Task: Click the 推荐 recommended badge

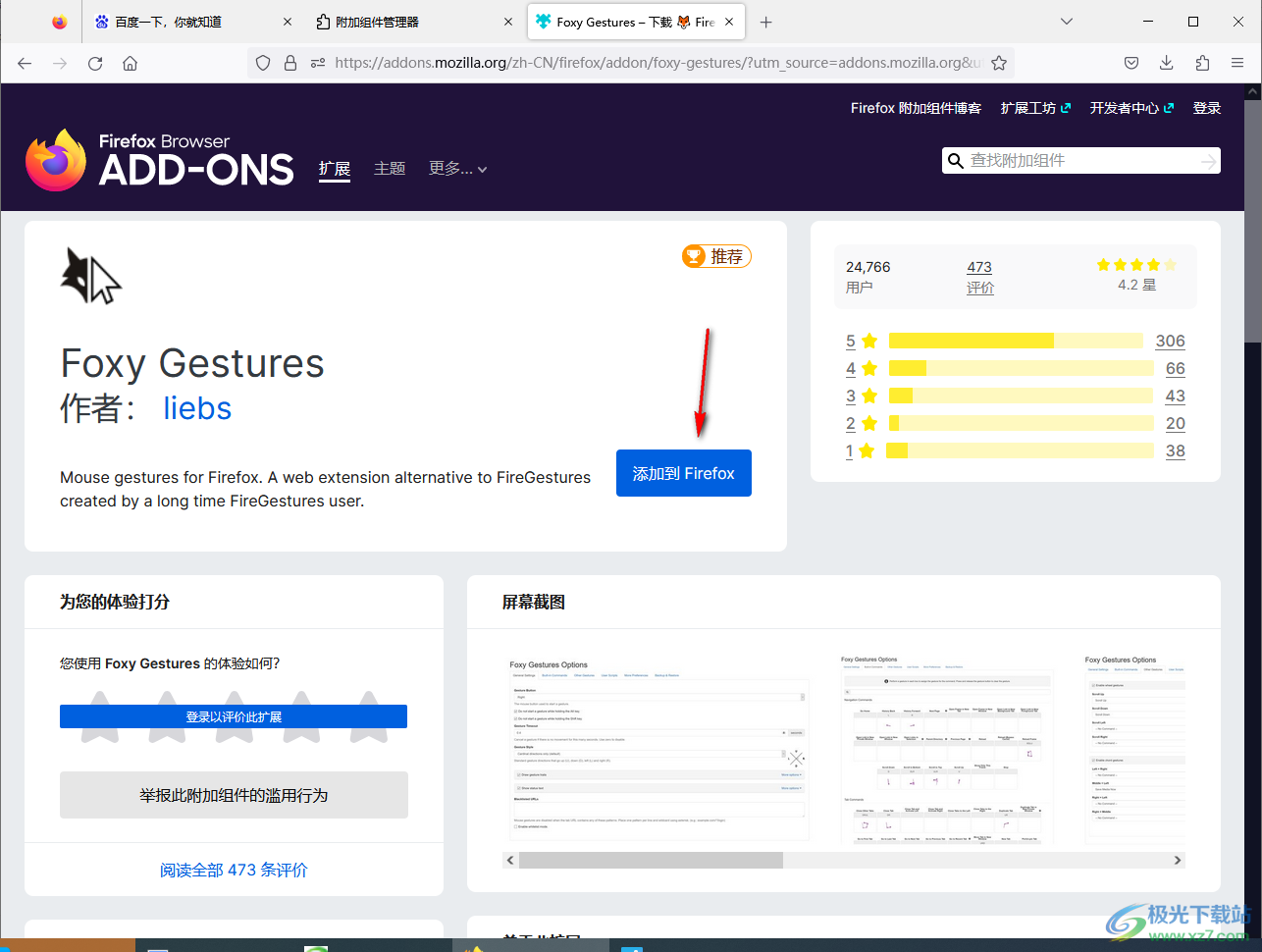Action: 716,256
